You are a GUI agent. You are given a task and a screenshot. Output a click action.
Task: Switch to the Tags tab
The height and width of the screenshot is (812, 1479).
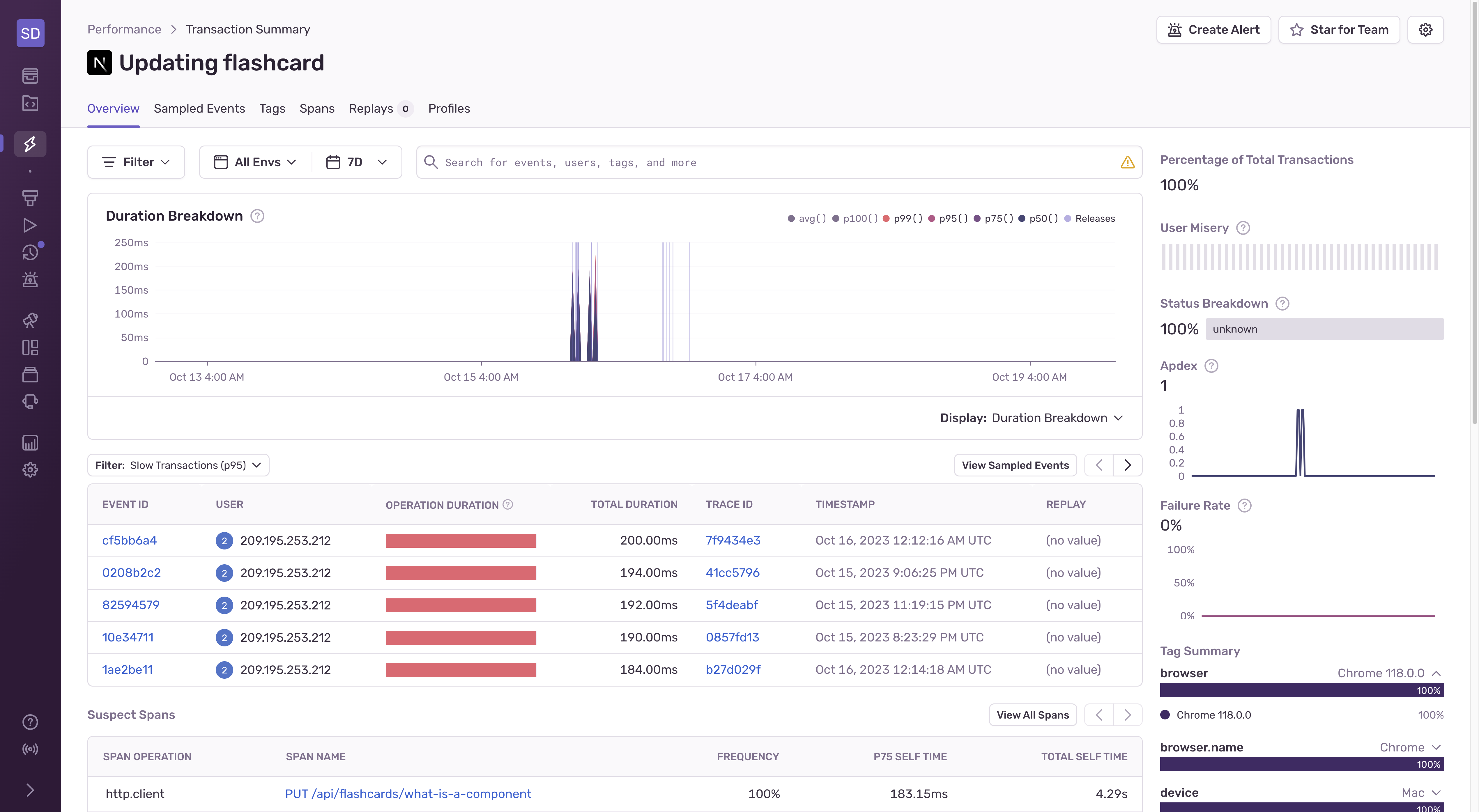(x=272, y=109)
